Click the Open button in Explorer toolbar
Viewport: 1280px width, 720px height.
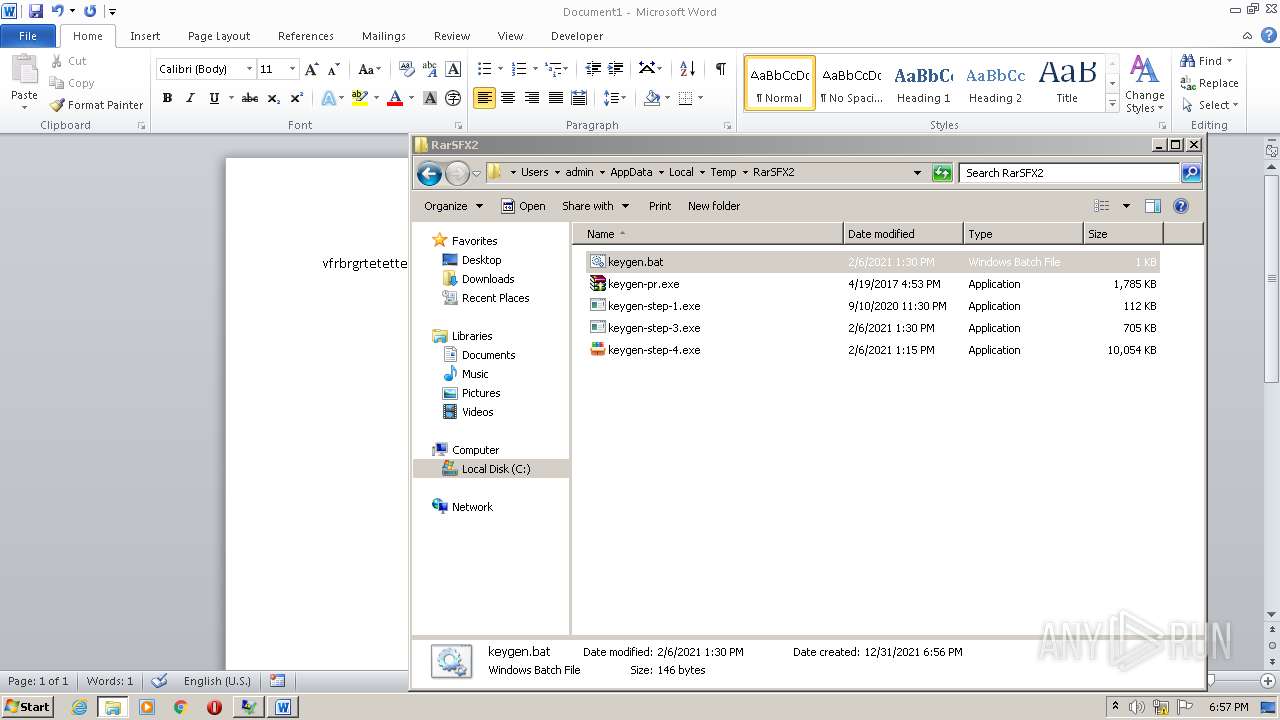point(523,206)
